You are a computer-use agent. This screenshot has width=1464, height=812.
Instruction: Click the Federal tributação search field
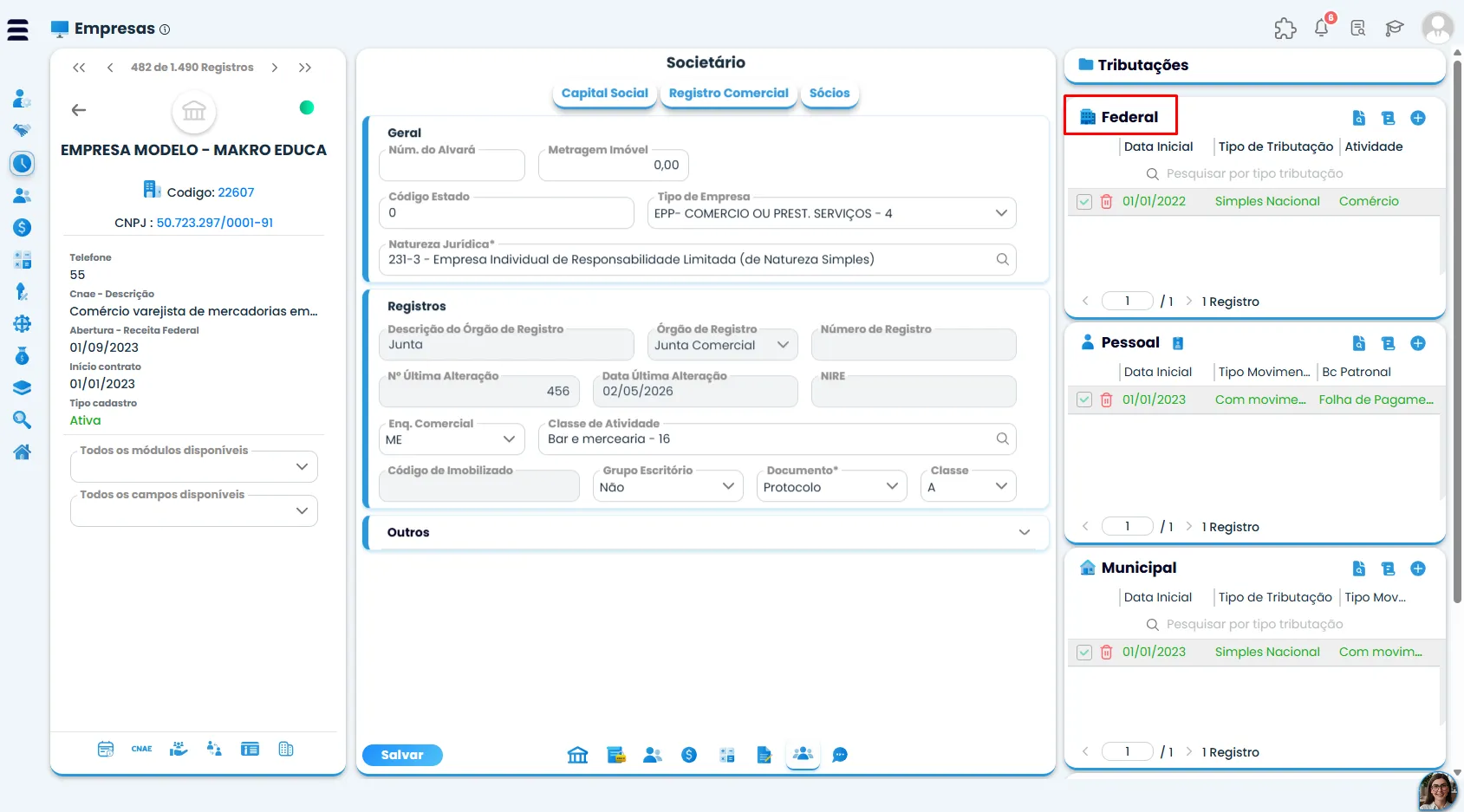click(x=1254, y=173)
